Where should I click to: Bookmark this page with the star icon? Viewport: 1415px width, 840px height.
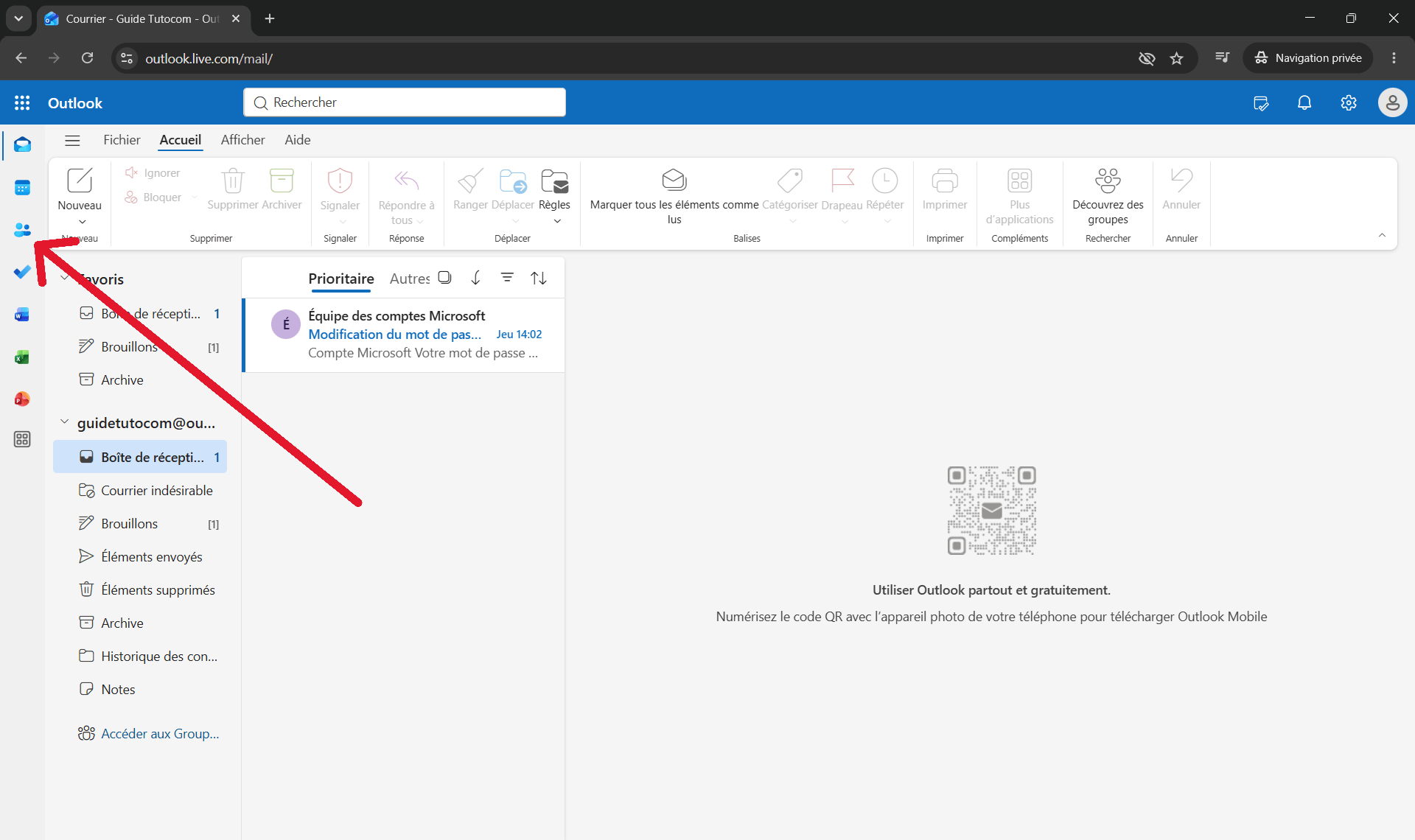(x=1176, y=58)
